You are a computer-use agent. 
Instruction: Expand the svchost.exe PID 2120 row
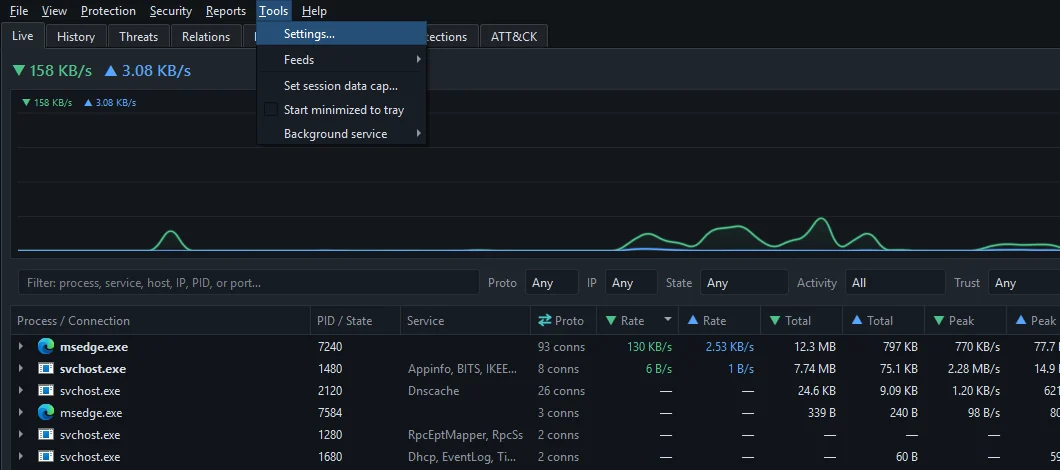[21, 390]
